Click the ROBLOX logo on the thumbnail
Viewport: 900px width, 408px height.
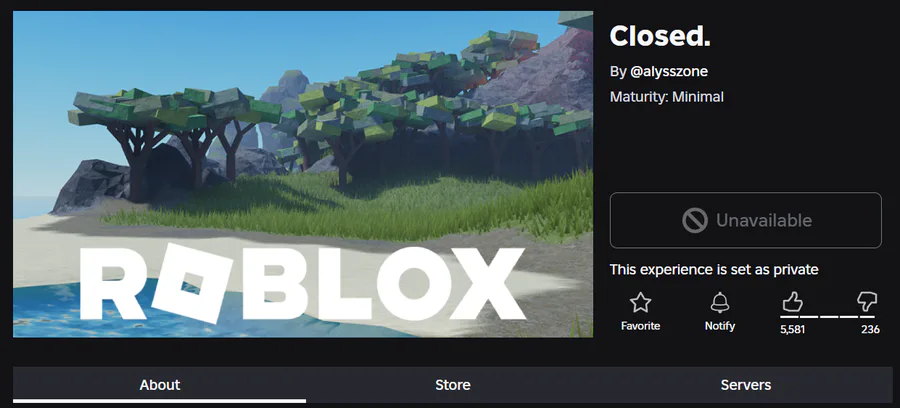tap(302, 282)
